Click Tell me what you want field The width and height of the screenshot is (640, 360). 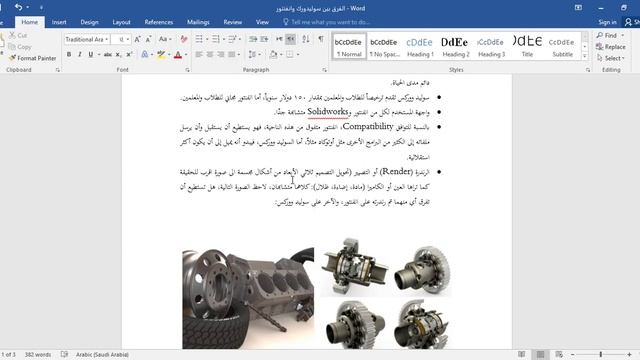(x=327, y=22)
